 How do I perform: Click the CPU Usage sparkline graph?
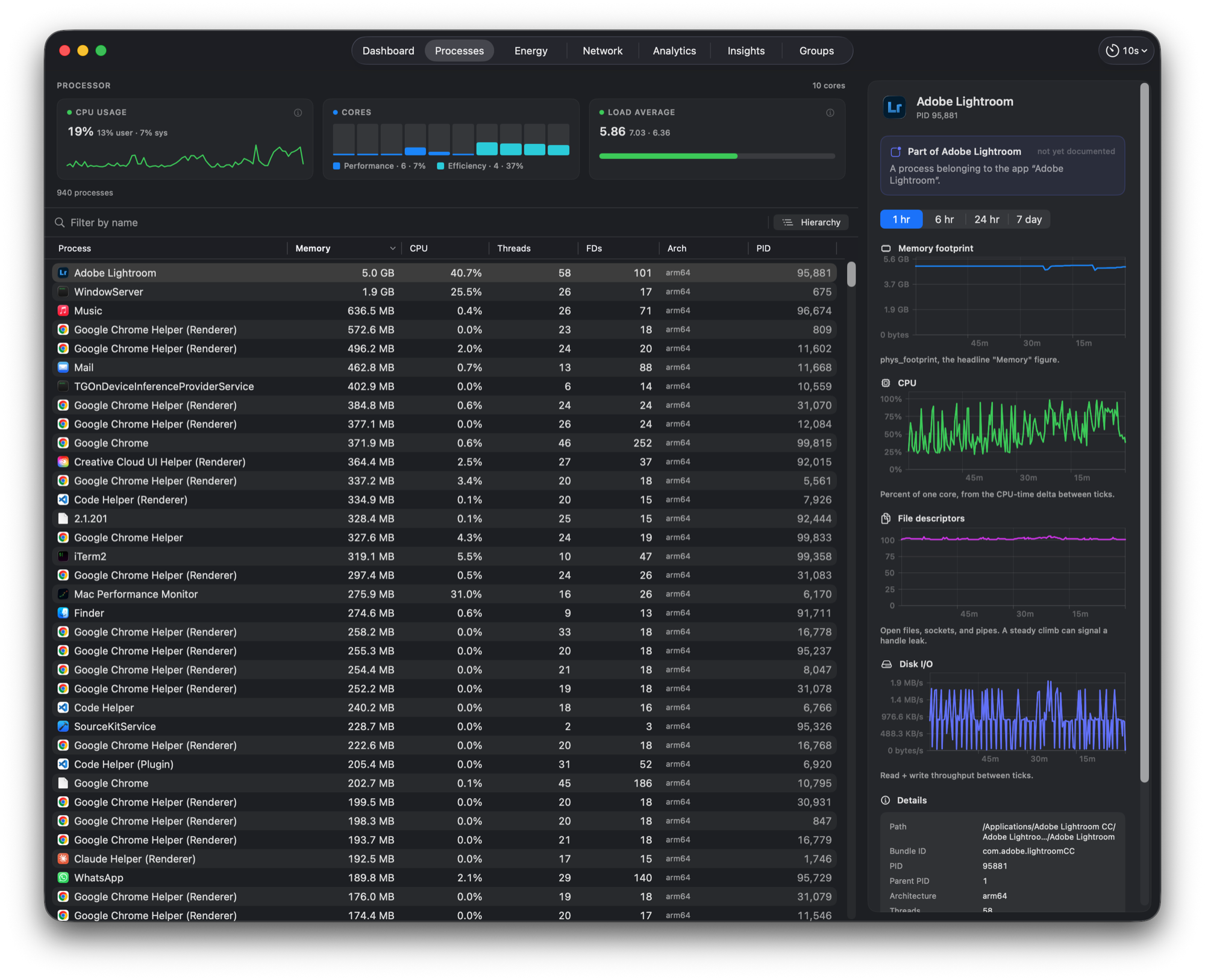click(185, 156)
